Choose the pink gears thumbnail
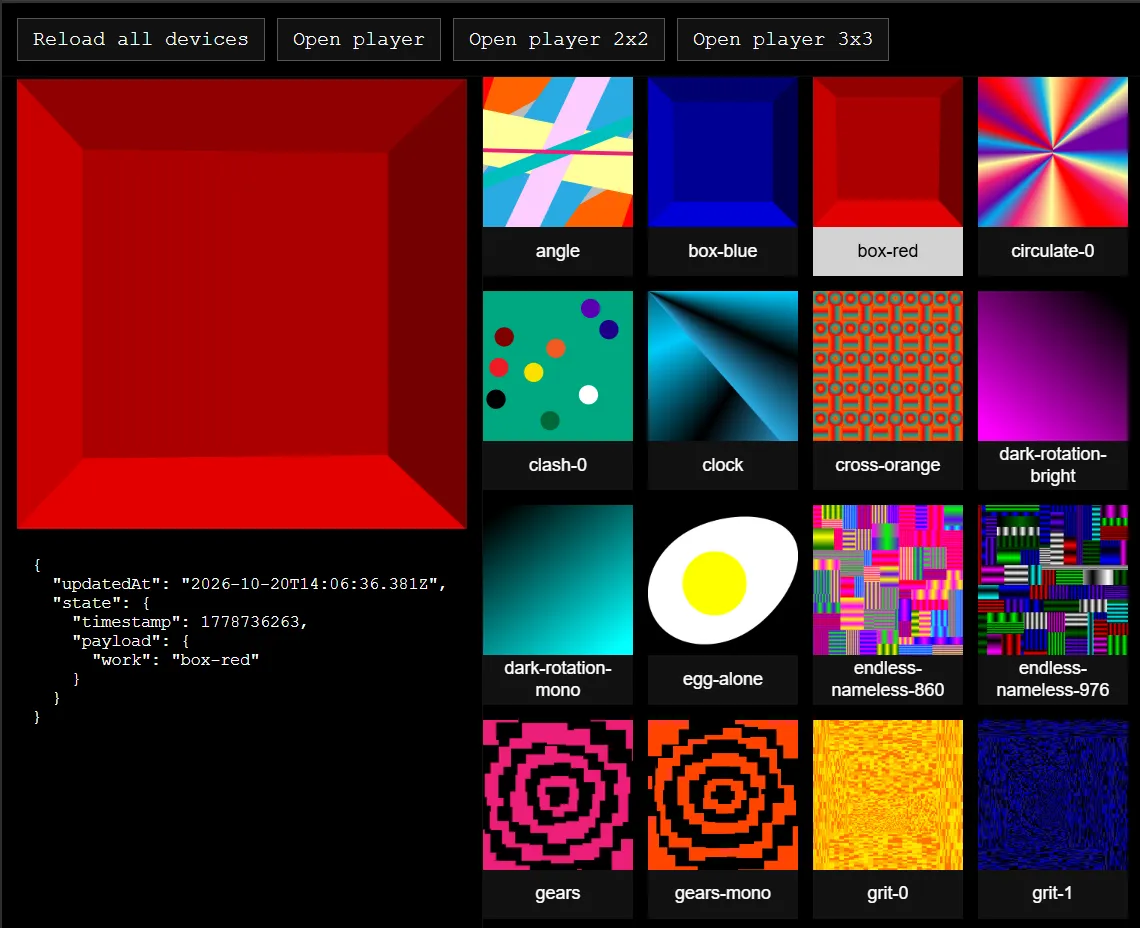 pyautogui.click(x=558, y=795)
